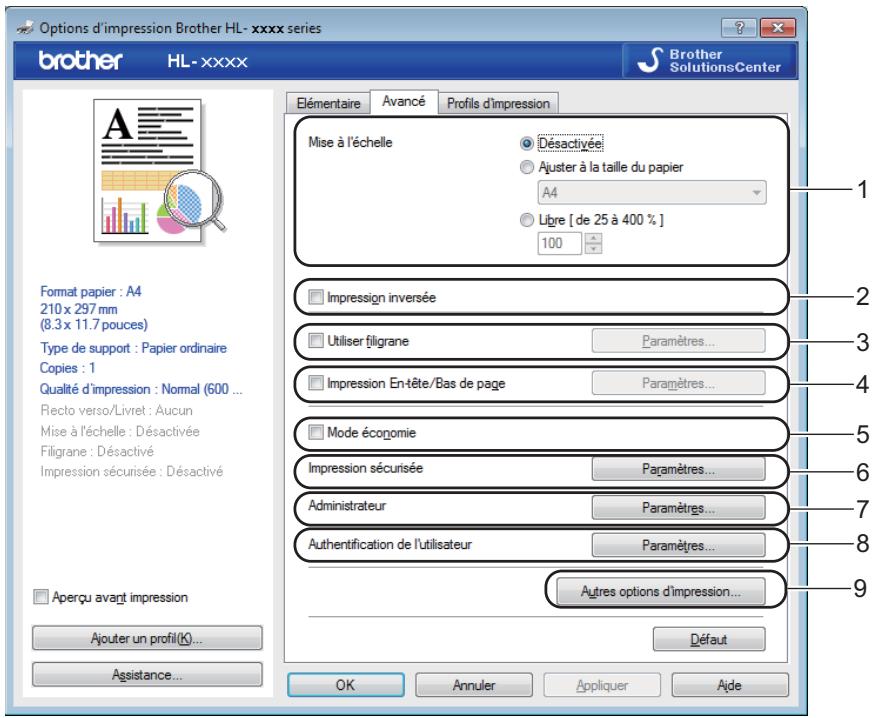Turn on the Mode économie checkbox
The image size is (879, 718).
tap(316, 432)
